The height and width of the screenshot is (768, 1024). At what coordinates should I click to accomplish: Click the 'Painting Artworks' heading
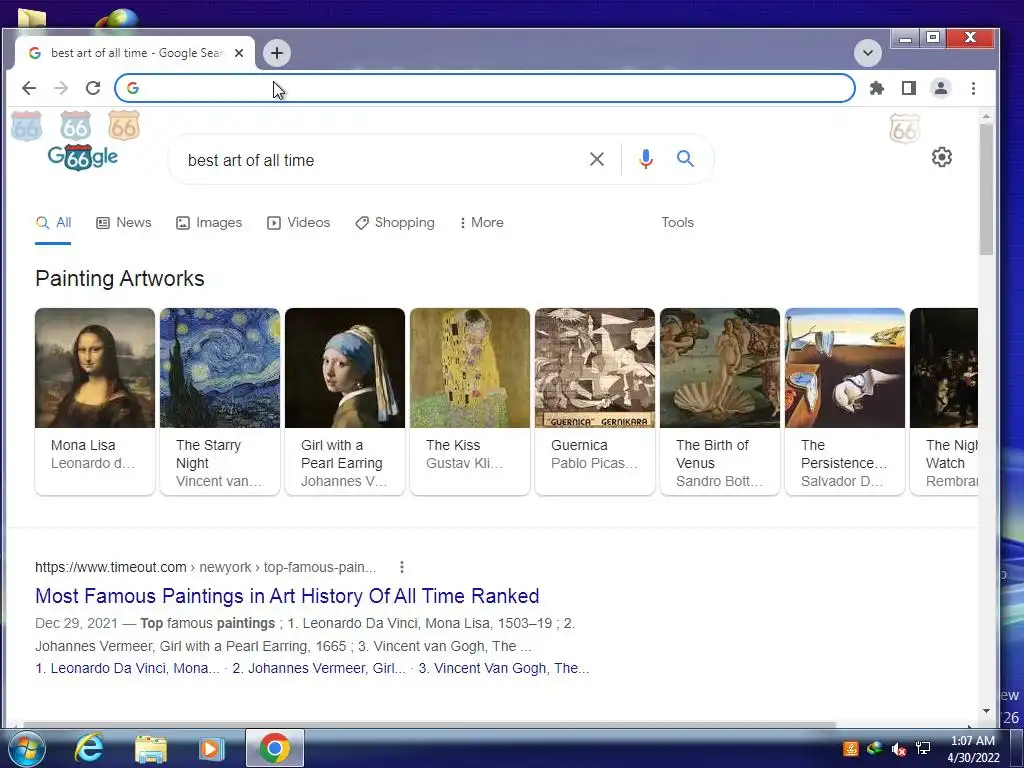point(120,279)
